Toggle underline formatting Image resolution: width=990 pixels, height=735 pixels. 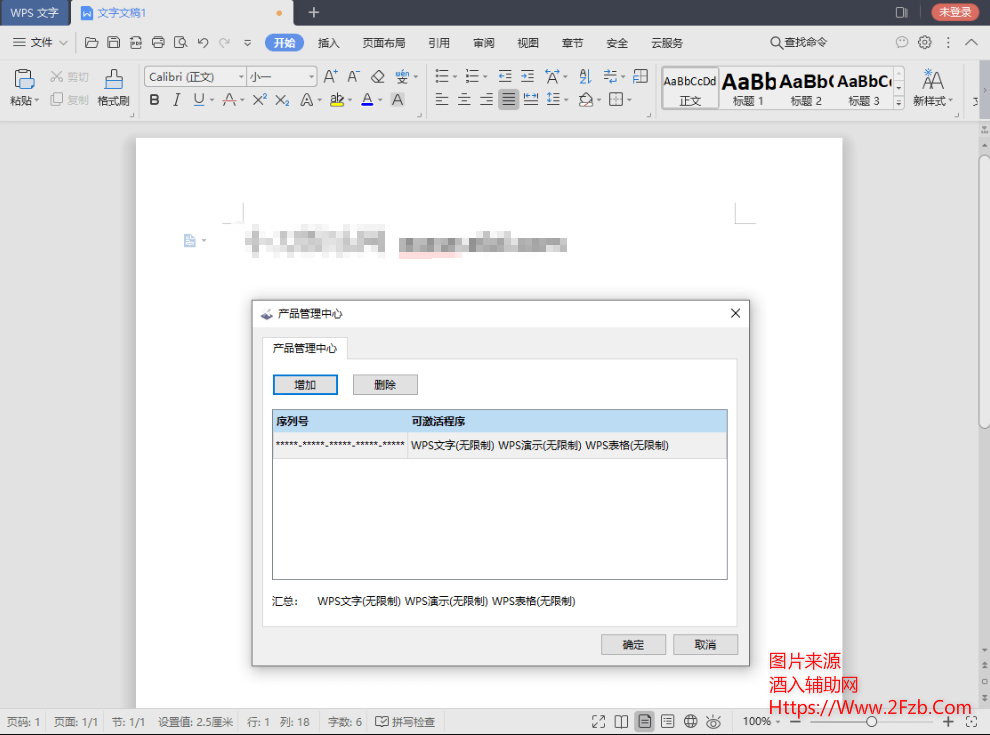pos(199,100)
